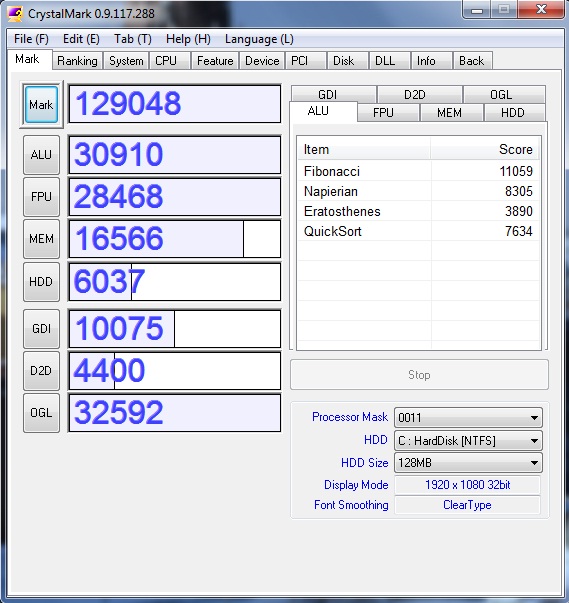569x603 pixels.
Task: Run the full Mark benchmark button
Action: pyautogui.click(x=41, y=105)
